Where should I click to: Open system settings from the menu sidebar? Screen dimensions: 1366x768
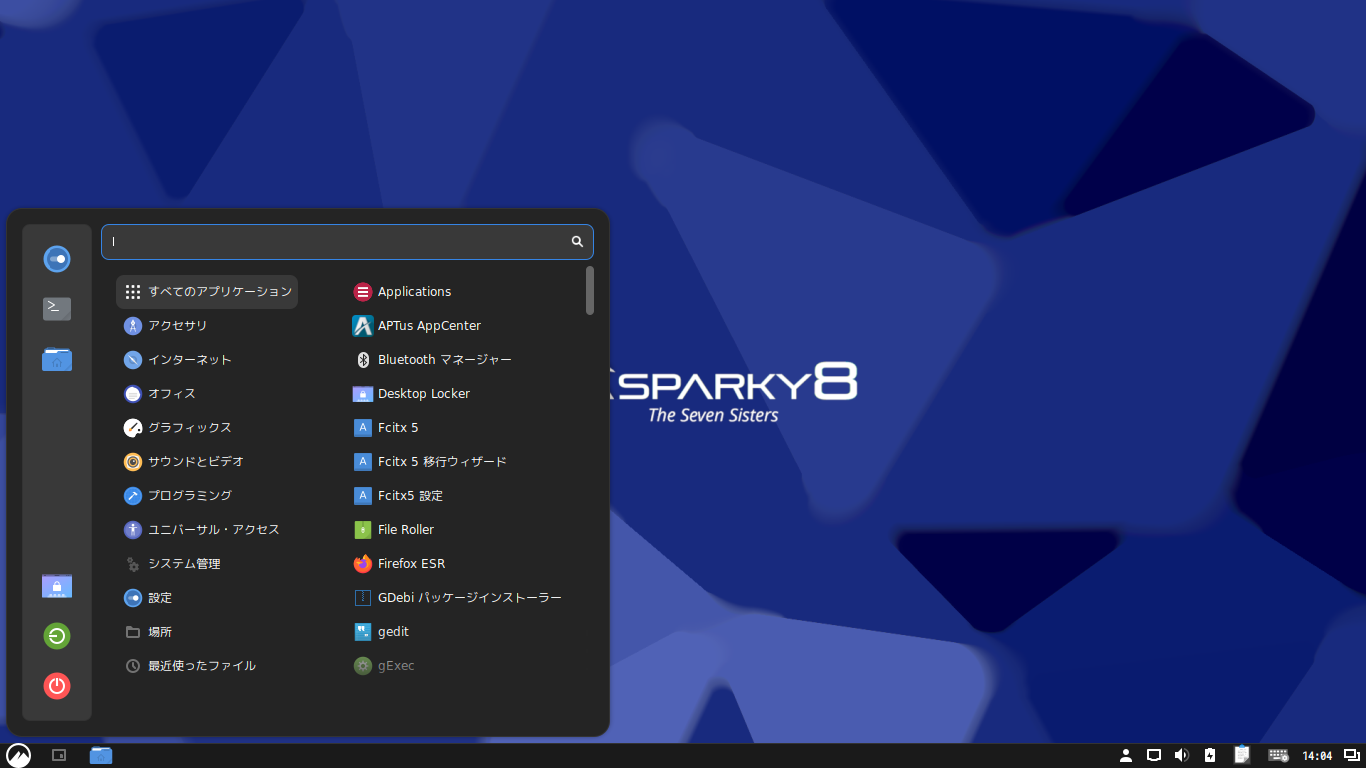pos(57,259)
